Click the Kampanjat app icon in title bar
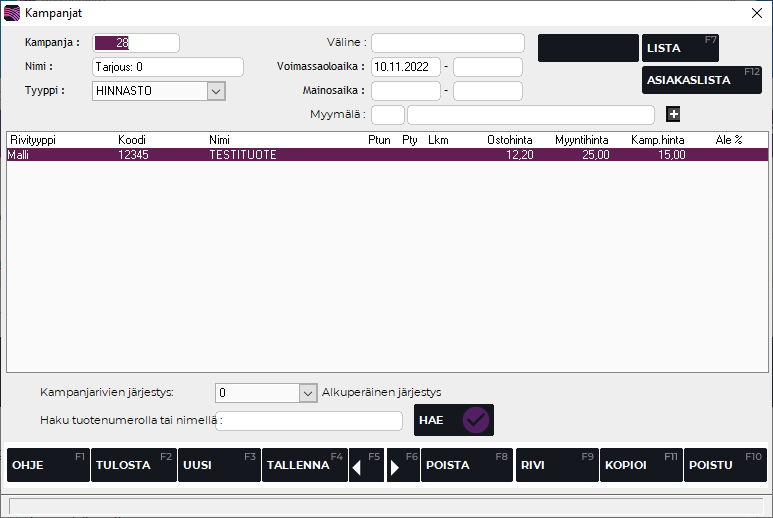Viewport: 773px width, 518px height. (x=12, y=13)
